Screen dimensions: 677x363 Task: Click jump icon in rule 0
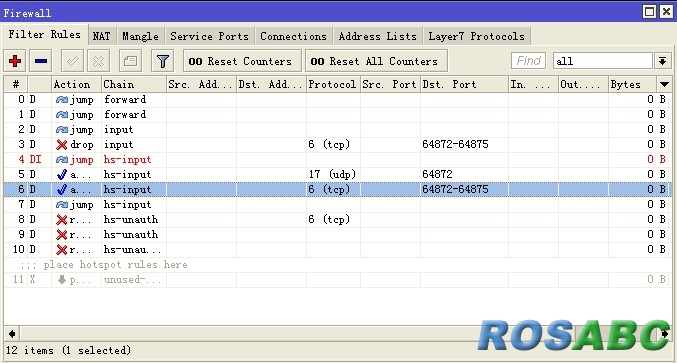click(62, 100)
